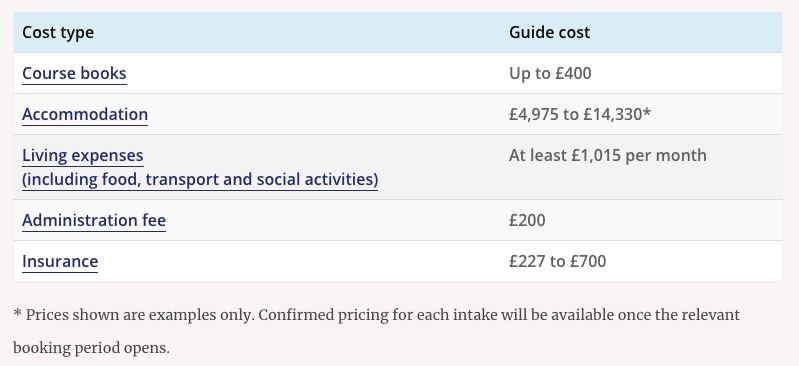
Task: Select the £227 to £700 insurance cost
Action: click(x=557, y=261)
